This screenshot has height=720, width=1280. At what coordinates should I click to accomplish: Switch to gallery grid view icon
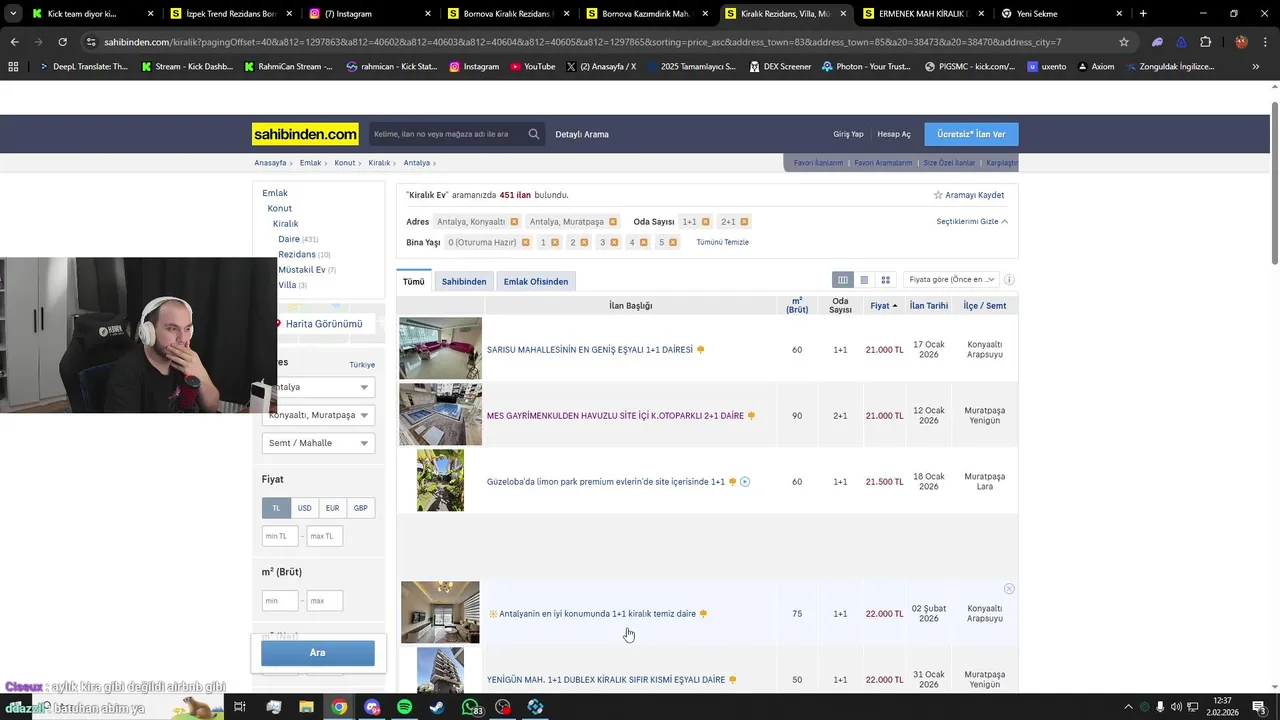885,280
